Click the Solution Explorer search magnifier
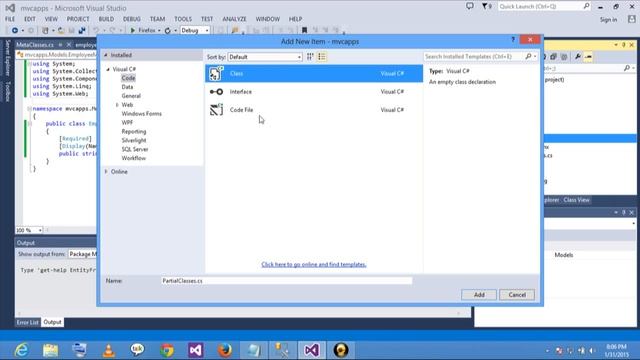 pos(627,68)
